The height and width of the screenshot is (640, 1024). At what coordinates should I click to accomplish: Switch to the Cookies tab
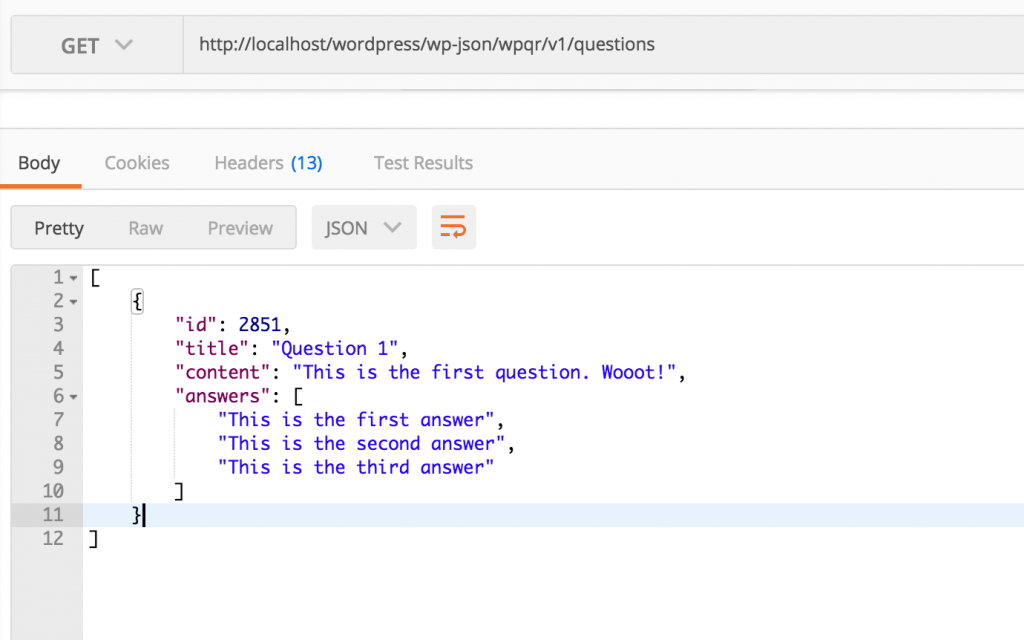(x=136, y=162)
